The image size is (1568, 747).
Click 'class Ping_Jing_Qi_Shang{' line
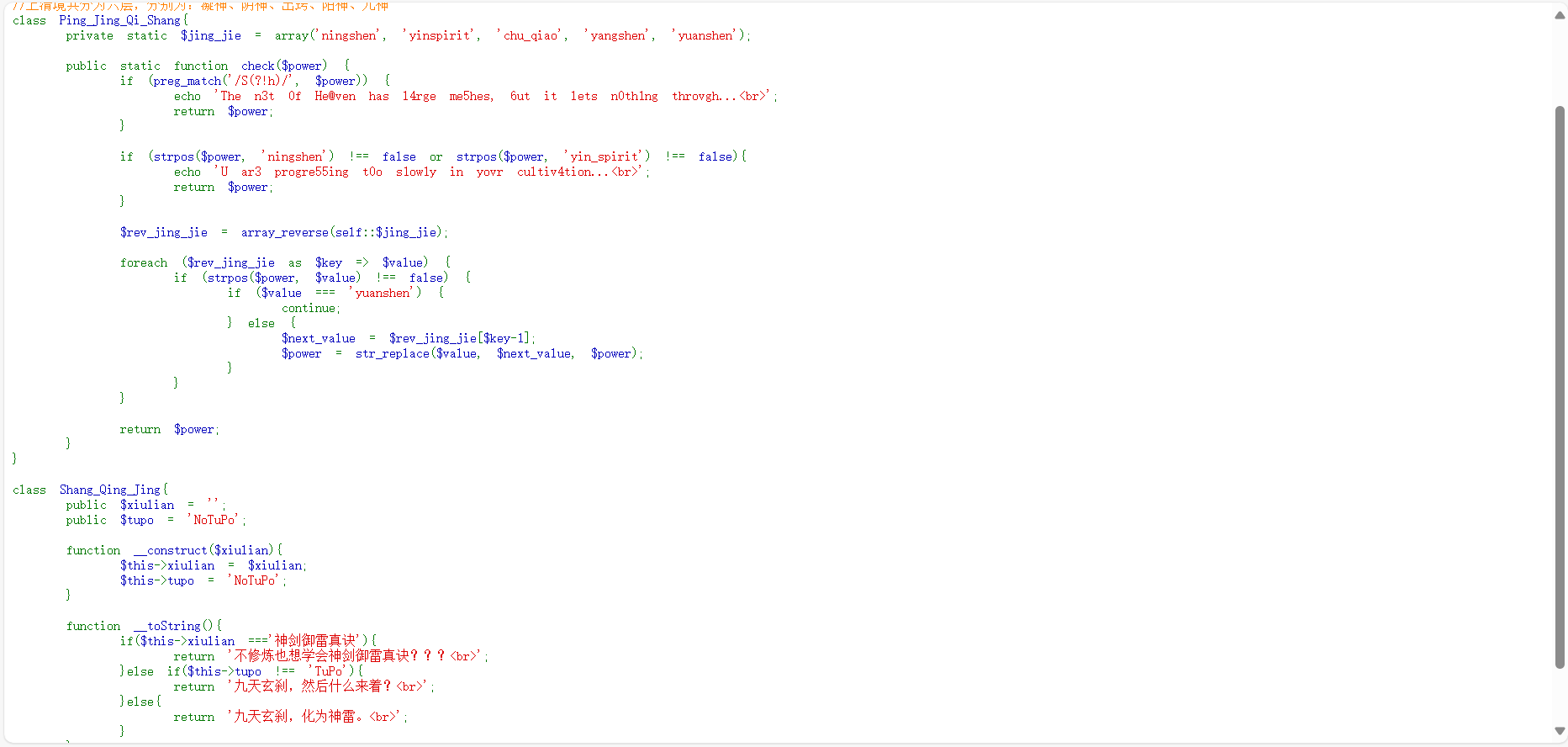[x=100, y=20]
